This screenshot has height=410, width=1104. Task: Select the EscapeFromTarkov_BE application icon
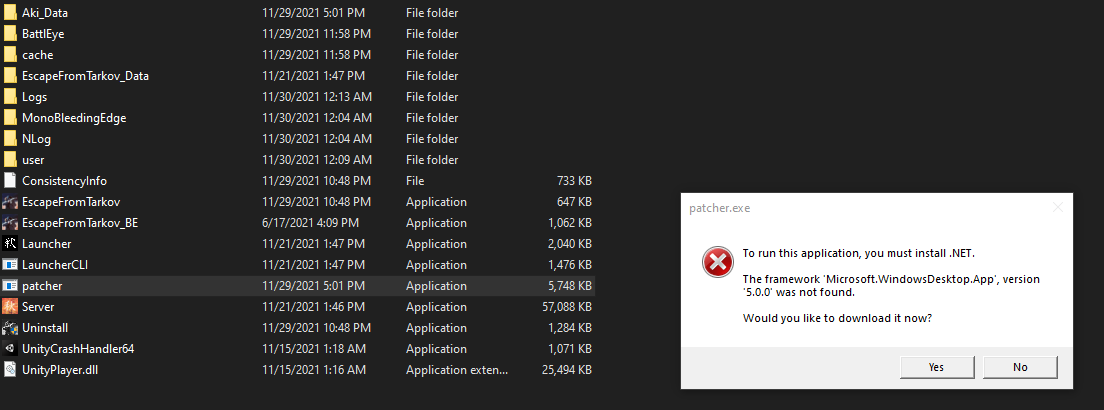(10, 223)
